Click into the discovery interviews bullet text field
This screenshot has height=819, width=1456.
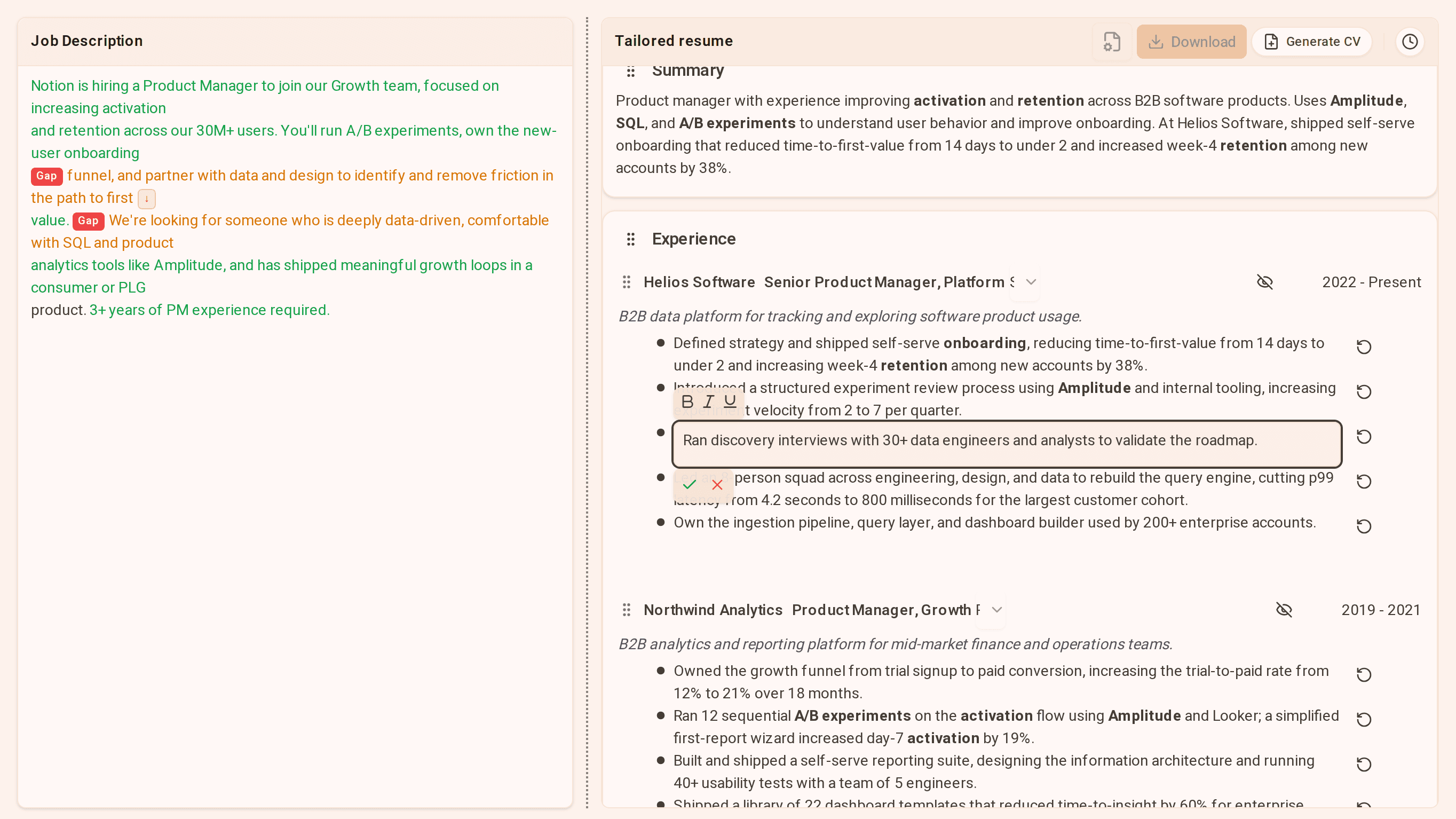click(1007, 444)
